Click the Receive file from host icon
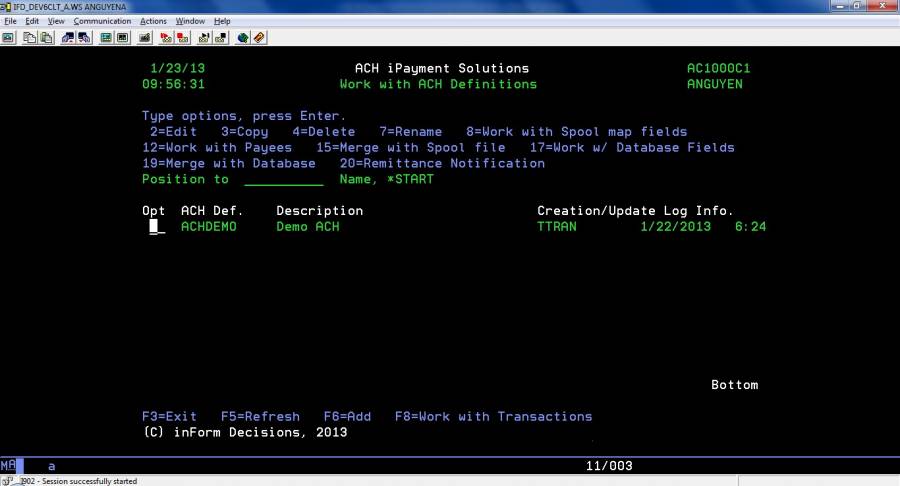This screenshot has width=900, height=486. click(x=84, y=38)
